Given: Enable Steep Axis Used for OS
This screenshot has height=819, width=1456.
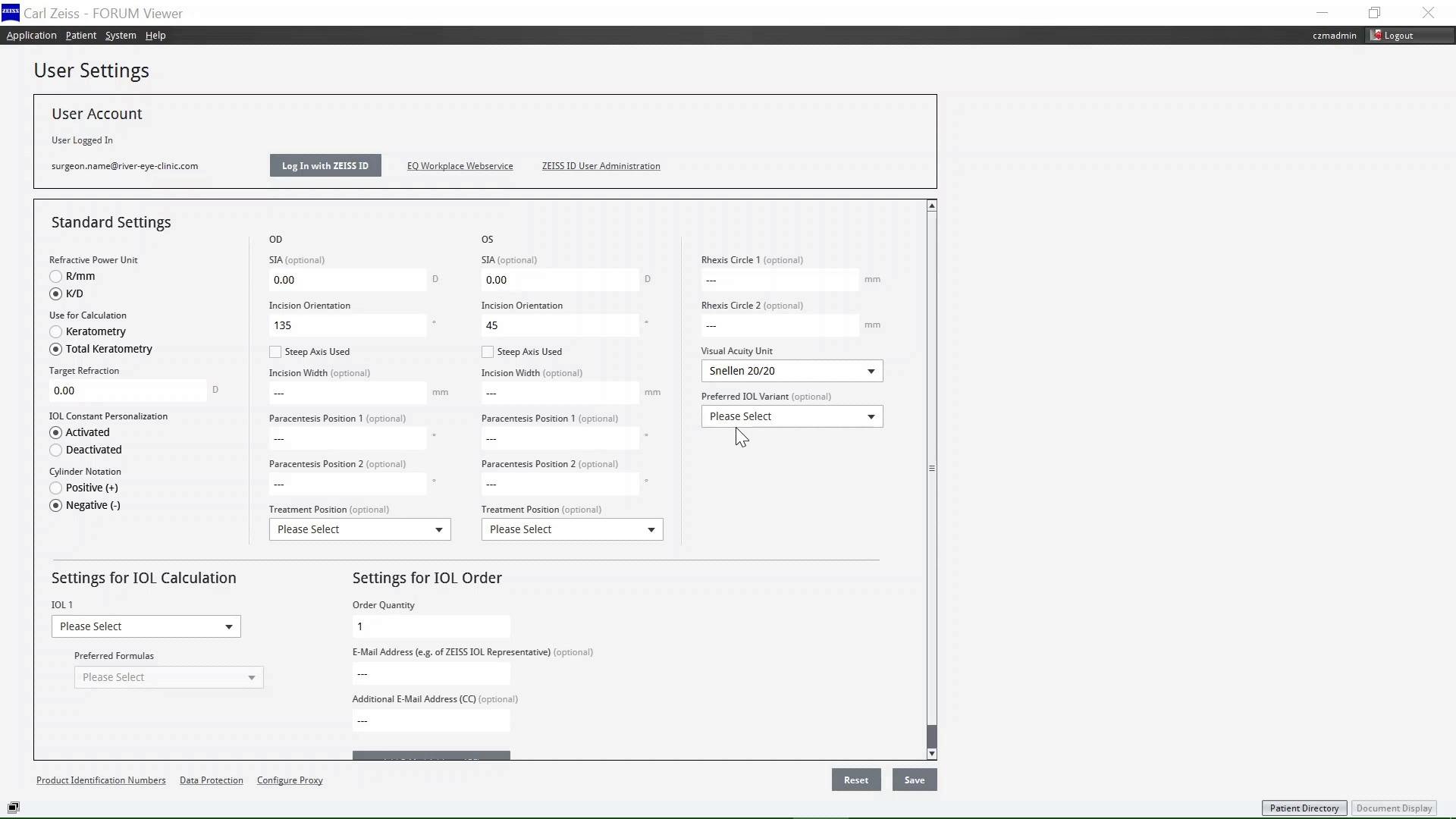Looking at the screenshot, I should (x=488, y=352).
